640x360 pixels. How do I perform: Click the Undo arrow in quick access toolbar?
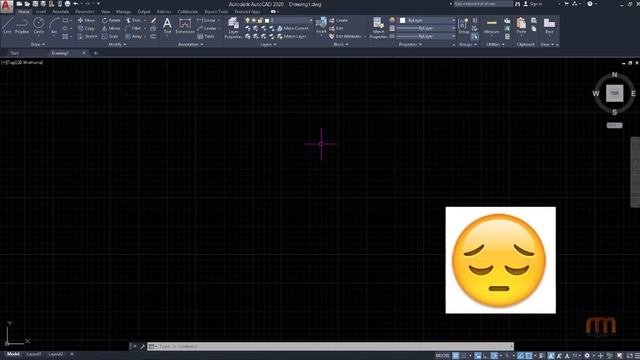tap(76, 4)
